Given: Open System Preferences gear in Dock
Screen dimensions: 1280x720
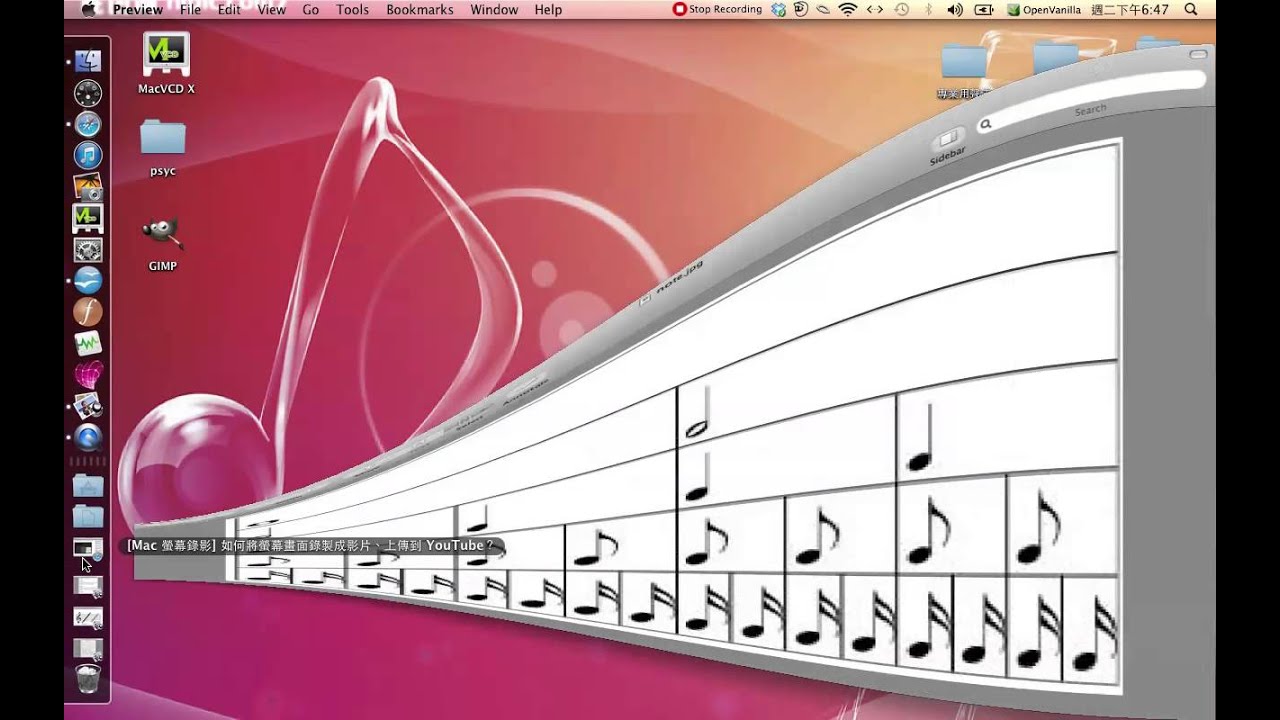Looking at the screenshot, I should [x=88, y=249].
